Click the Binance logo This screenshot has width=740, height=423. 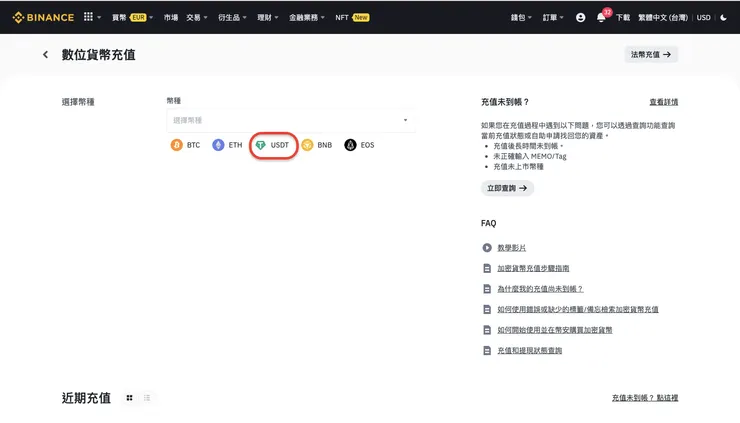pos(43,17)
